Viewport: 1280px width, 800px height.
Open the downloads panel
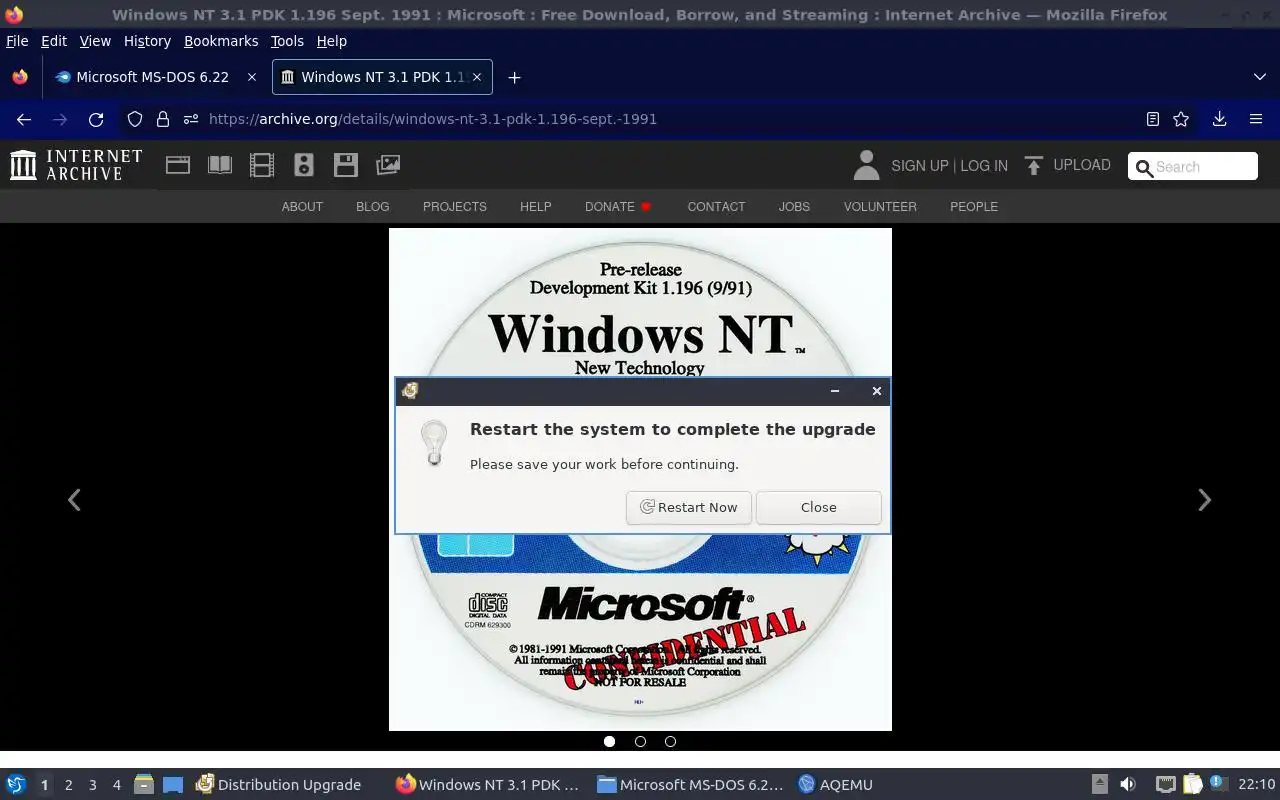click(x=1219, y=119)
